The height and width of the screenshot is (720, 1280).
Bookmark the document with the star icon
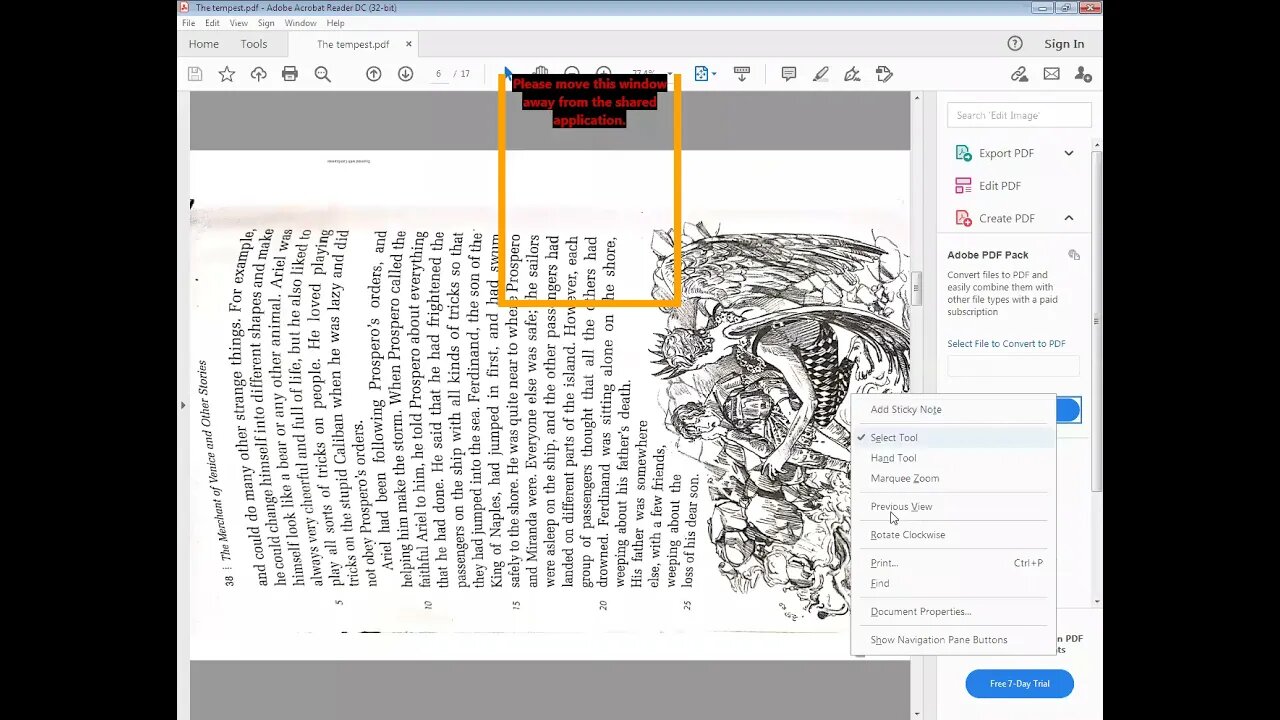[227, 74]
